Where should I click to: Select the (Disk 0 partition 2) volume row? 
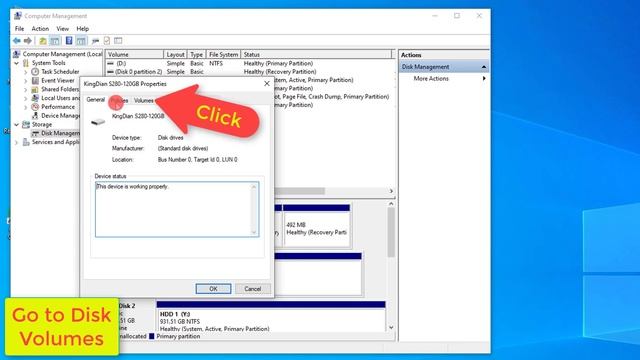250,72
